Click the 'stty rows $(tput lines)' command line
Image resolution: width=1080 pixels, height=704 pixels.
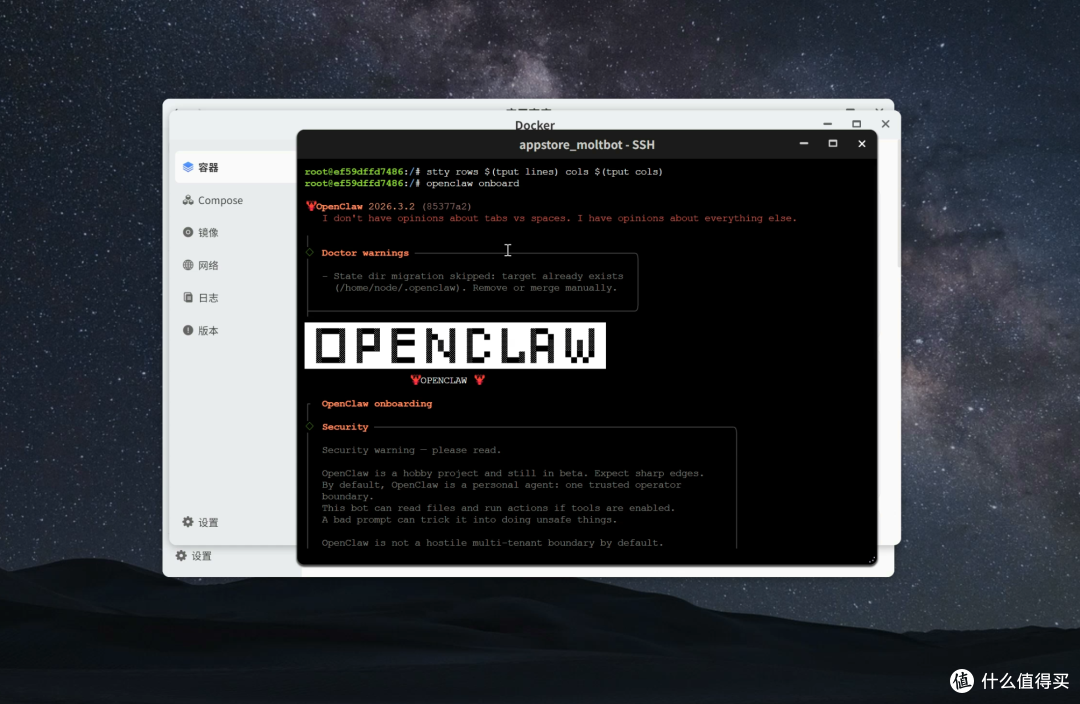pos(484,172)
